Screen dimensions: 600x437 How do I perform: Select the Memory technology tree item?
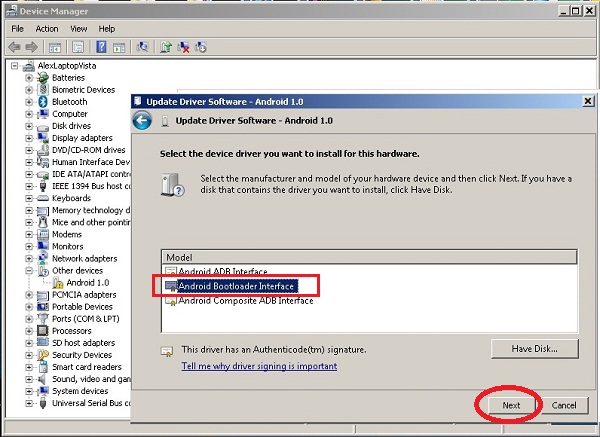click(x=91, y=210)
